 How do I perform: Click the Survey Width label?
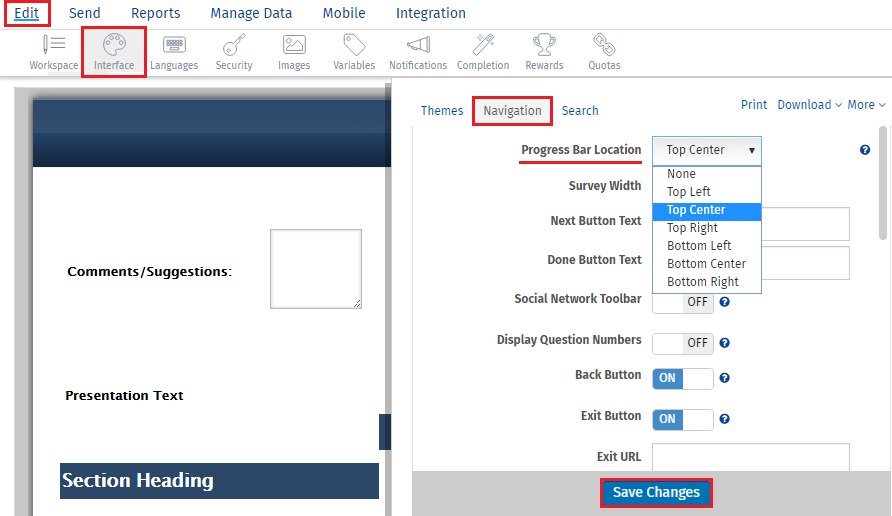click(x=605, y=185)
